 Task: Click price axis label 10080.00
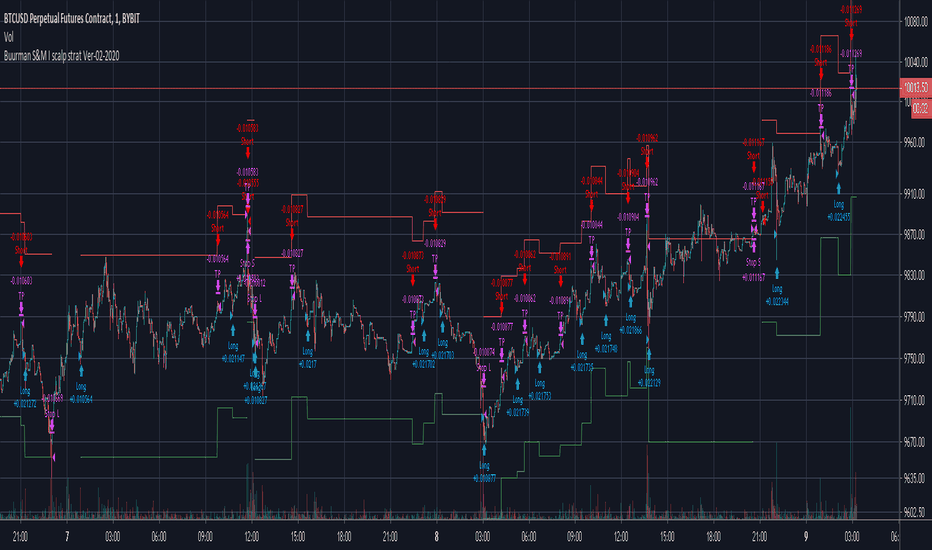pos(915,23)
